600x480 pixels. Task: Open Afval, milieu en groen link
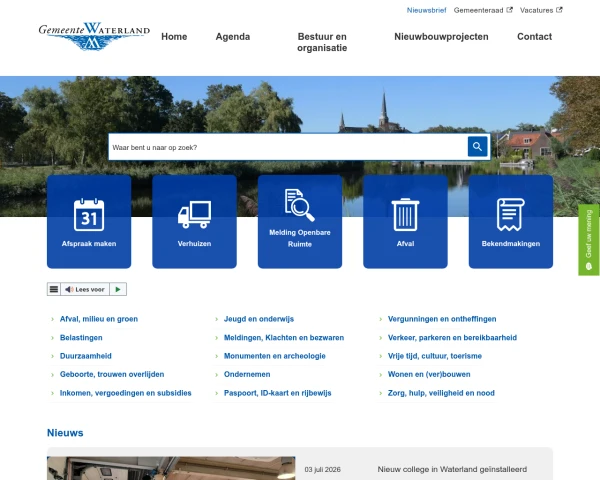[99, 319]
